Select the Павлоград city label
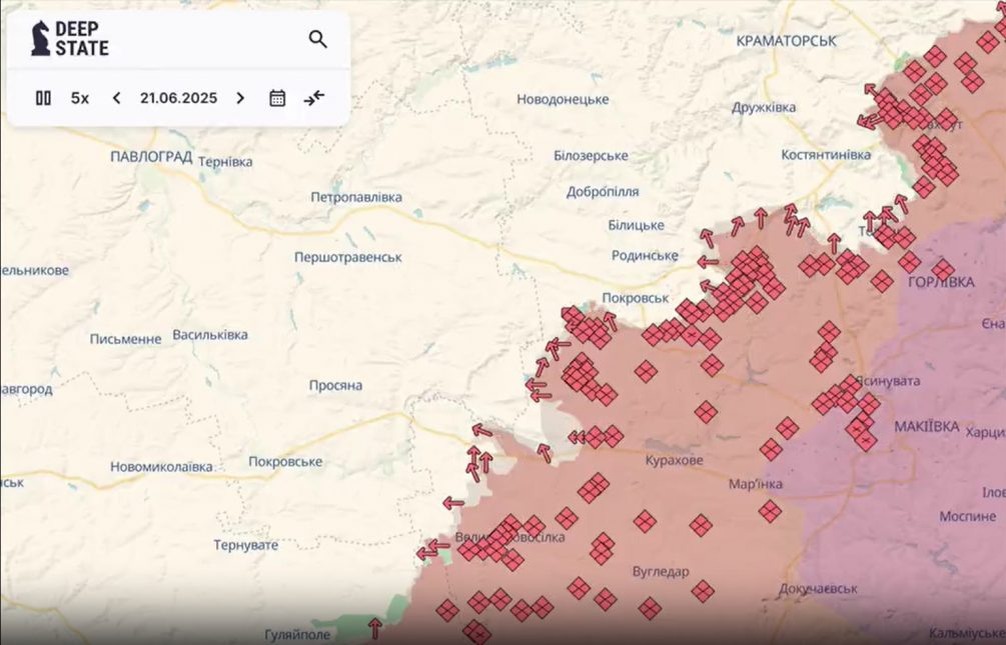Viewport: 1006px width, 645px height. click(151, 157)
